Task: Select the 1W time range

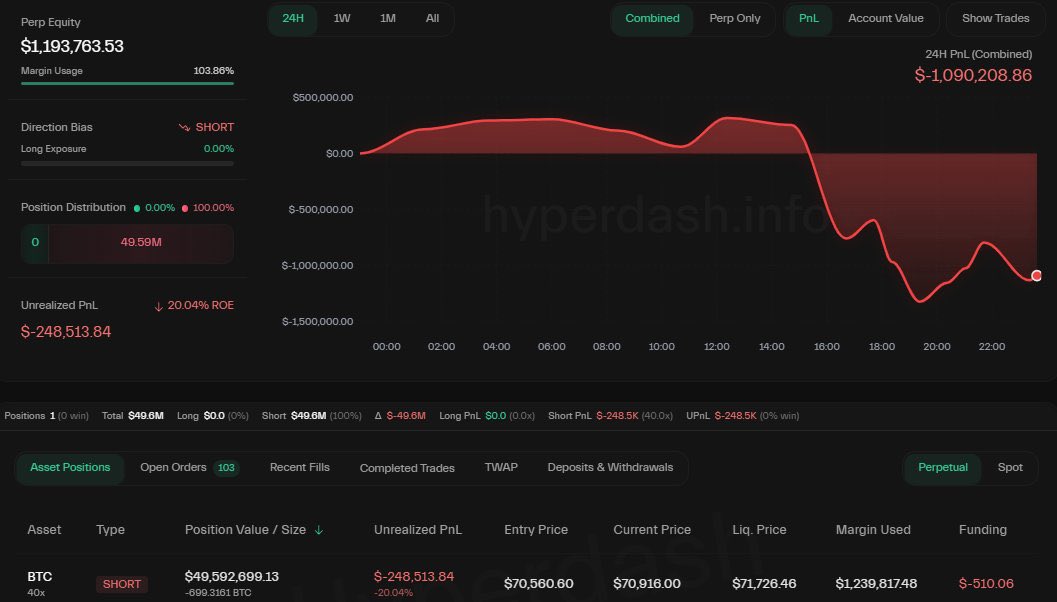Action: click(342, 19)
